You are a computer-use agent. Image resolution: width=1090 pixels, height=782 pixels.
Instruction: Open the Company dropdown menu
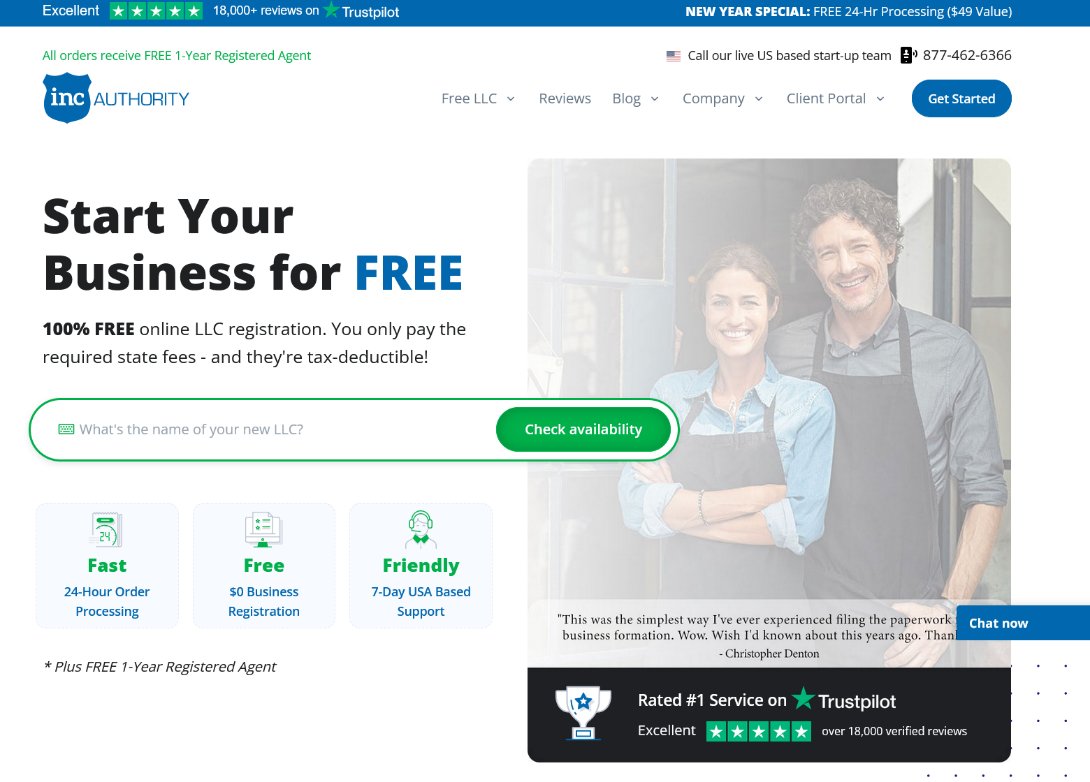click(722, 99)
